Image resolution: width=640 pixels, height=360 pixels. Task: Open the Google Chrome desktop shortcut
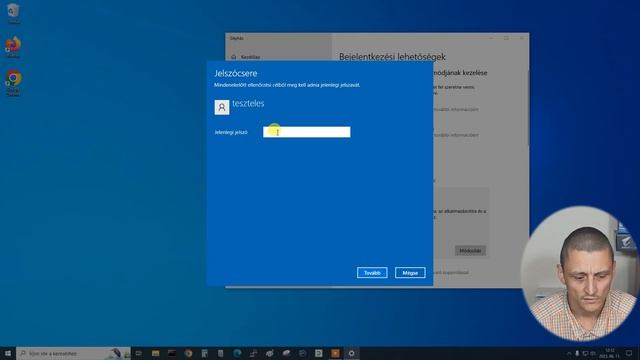click(13, 83)
